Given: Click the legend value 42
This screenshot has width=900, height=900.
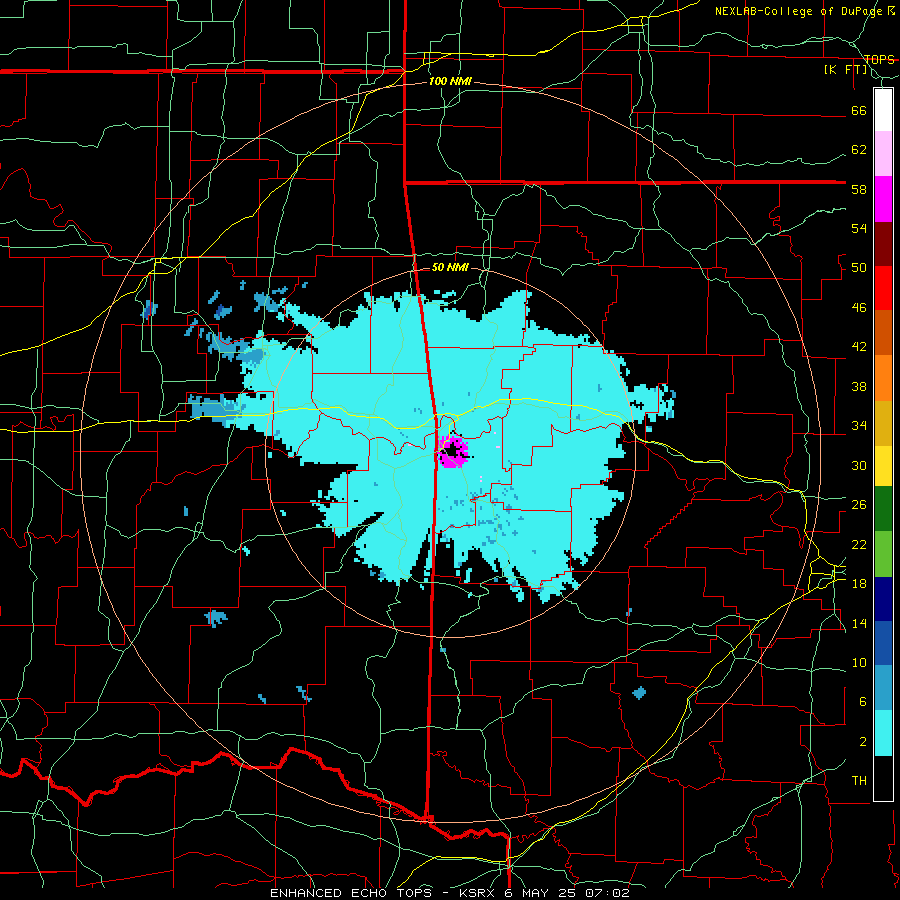Looking at the screenshot, I should click(859, 347).
